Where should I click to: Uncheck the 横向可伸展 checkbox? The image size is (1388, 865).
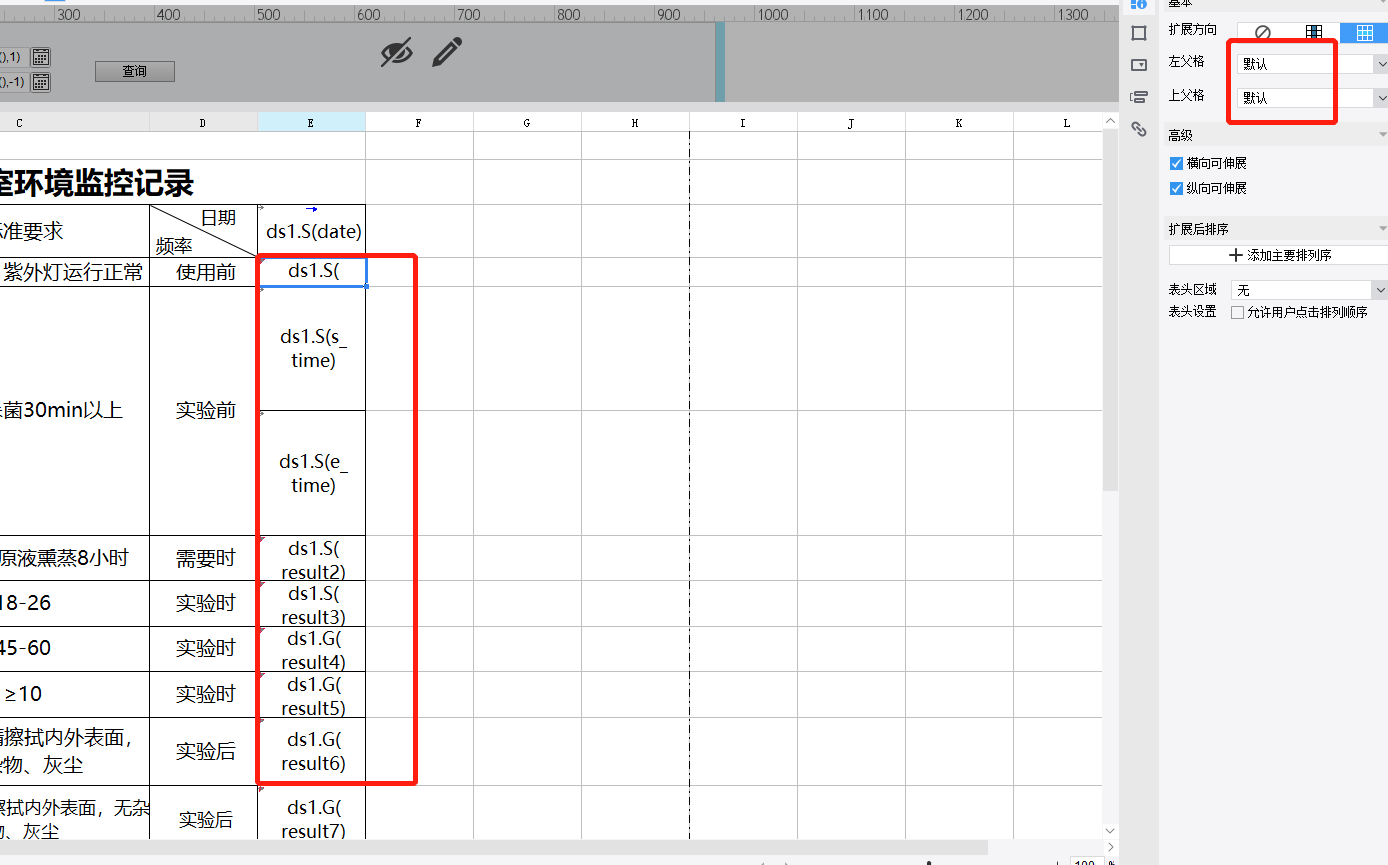point(1176,163)
